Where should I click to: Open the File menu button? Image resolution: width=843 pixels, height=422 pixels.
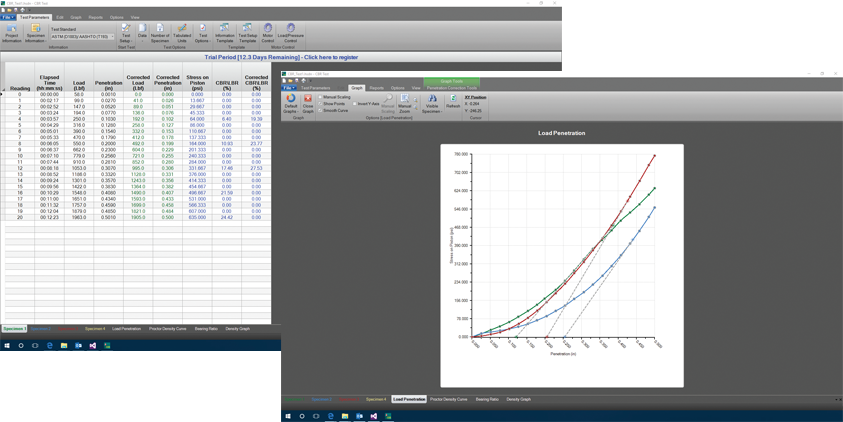pos(7,17)
